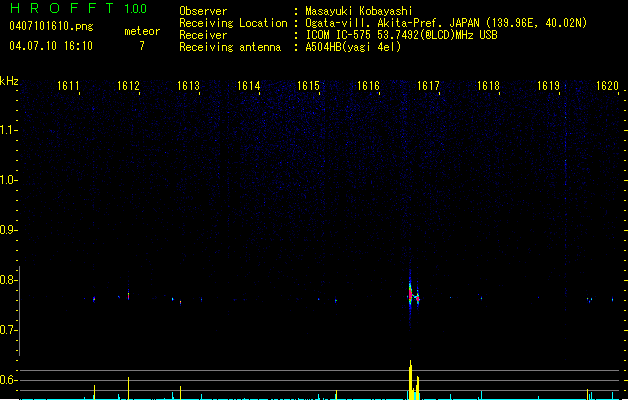Image resolution: width=629 pixels, height=400 pixels.
Task: Click the tallest yellow intensity peak near 1617
Action: pyautogui.click(x=410, y=380)
